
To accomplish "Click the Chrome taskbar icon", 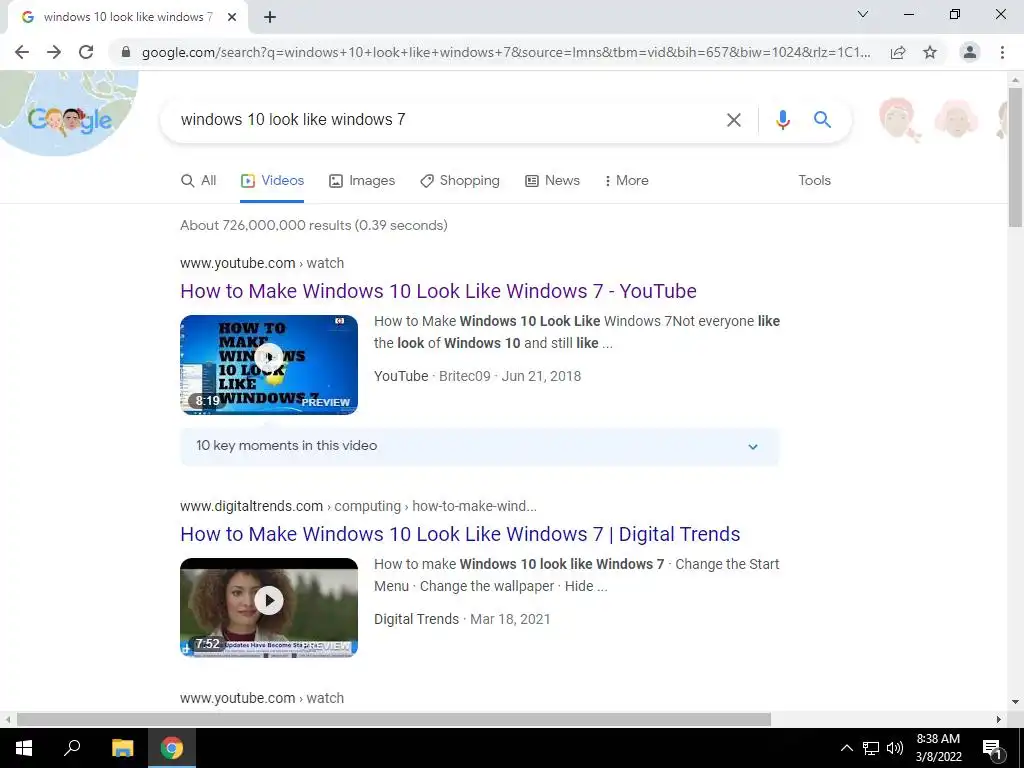I will click(172, 748).
